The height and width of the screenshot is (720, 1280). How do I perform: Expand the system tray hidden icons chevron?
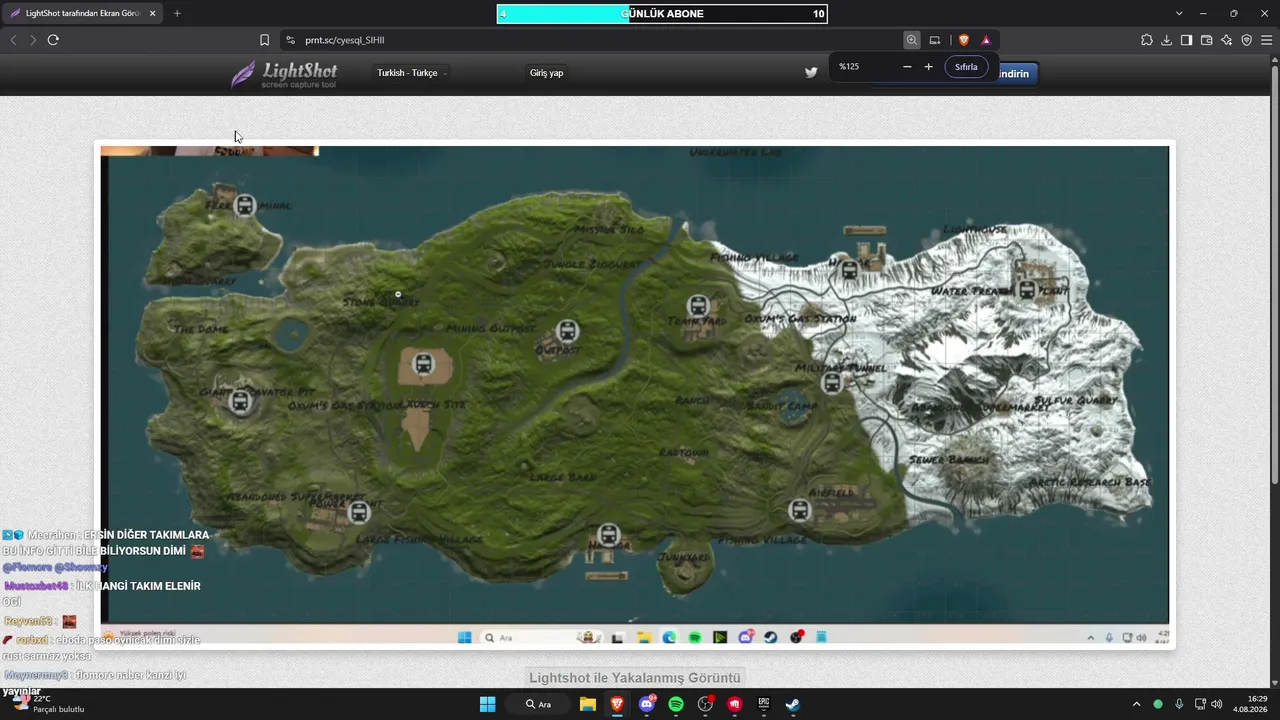tap(1136, 704)
